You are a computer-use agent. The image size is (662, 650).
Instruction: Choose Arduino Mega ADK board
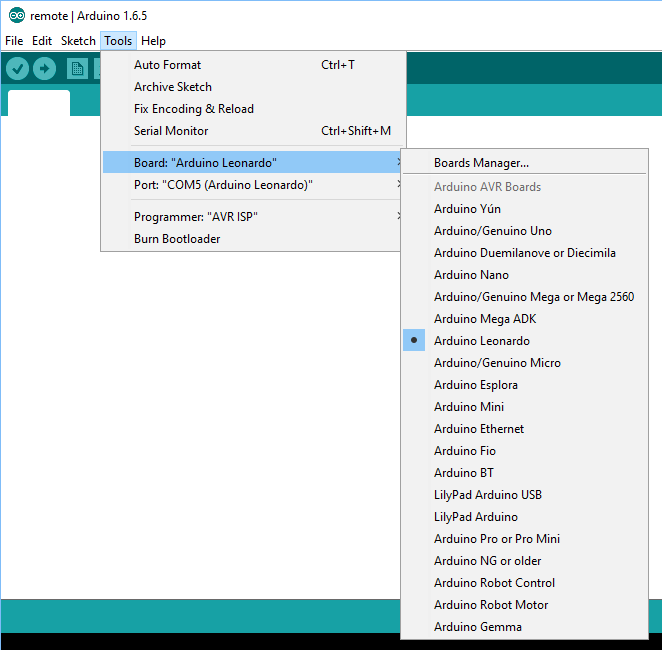(x=487, y=319)
